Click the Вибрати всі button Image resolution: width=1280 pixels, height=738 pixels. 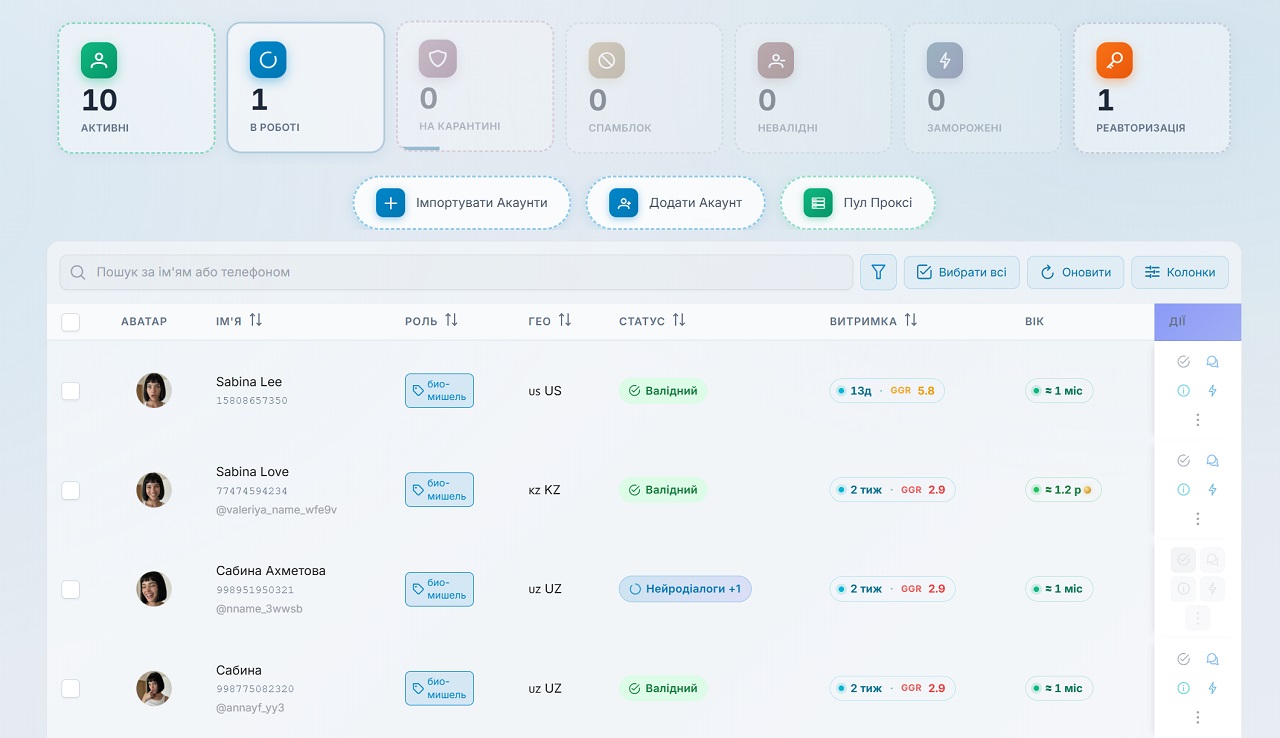962,272
